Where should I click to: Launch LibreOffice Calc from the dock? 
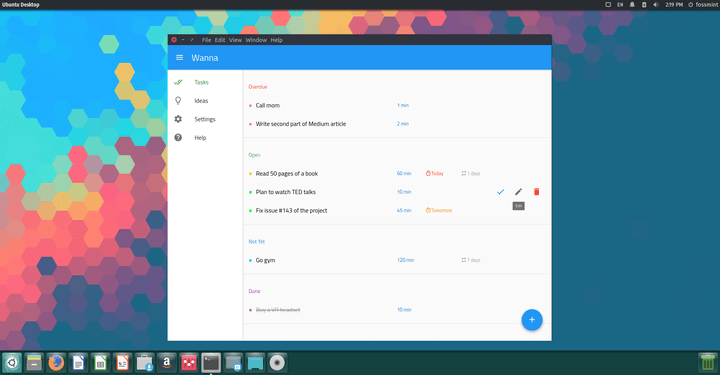[100, 363]
